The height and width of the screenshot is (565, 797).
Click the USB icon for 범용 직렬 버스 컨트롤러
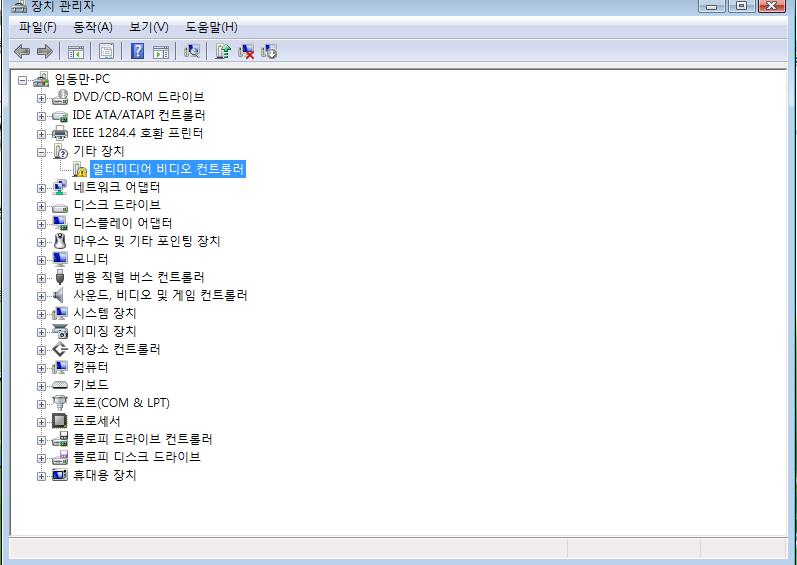[60, 277]
